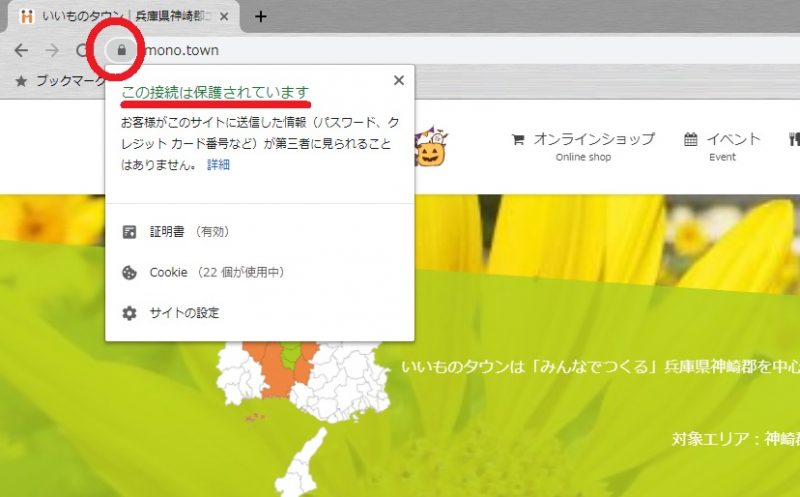Click the address bar URL text
Screen dimensions: 800x497
(x=180, y=50)
